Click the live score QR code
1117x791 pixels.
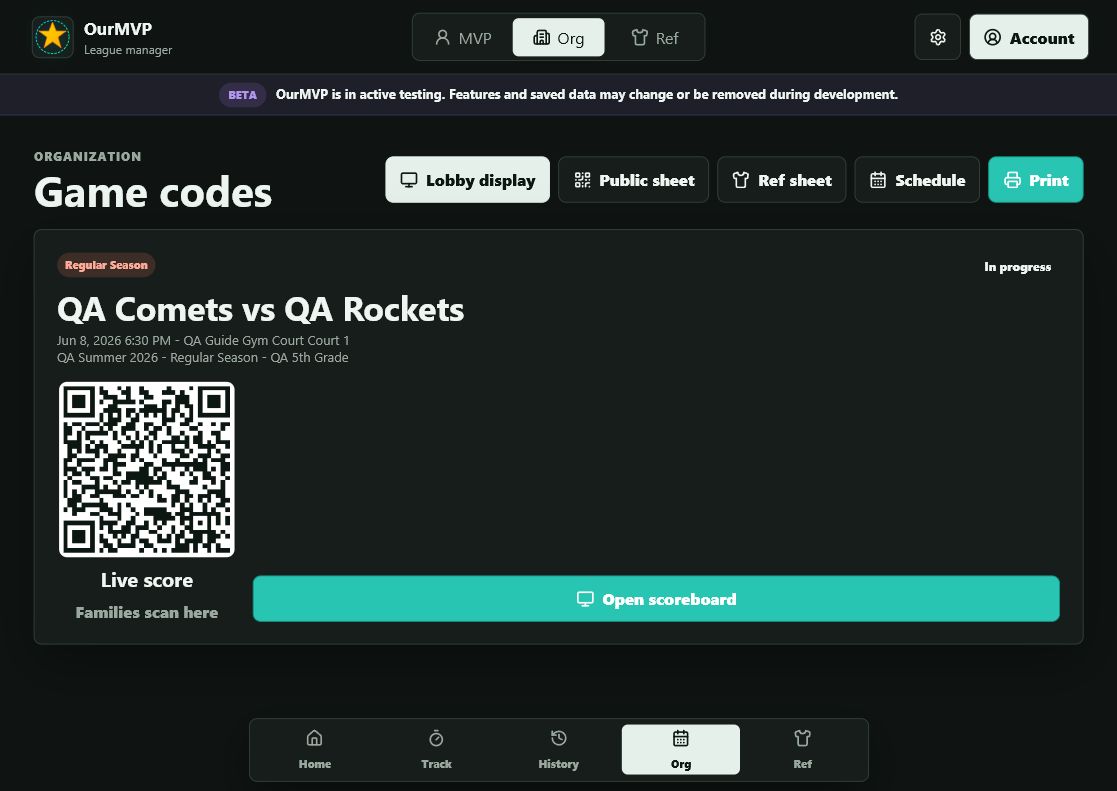tap(147, 469)
